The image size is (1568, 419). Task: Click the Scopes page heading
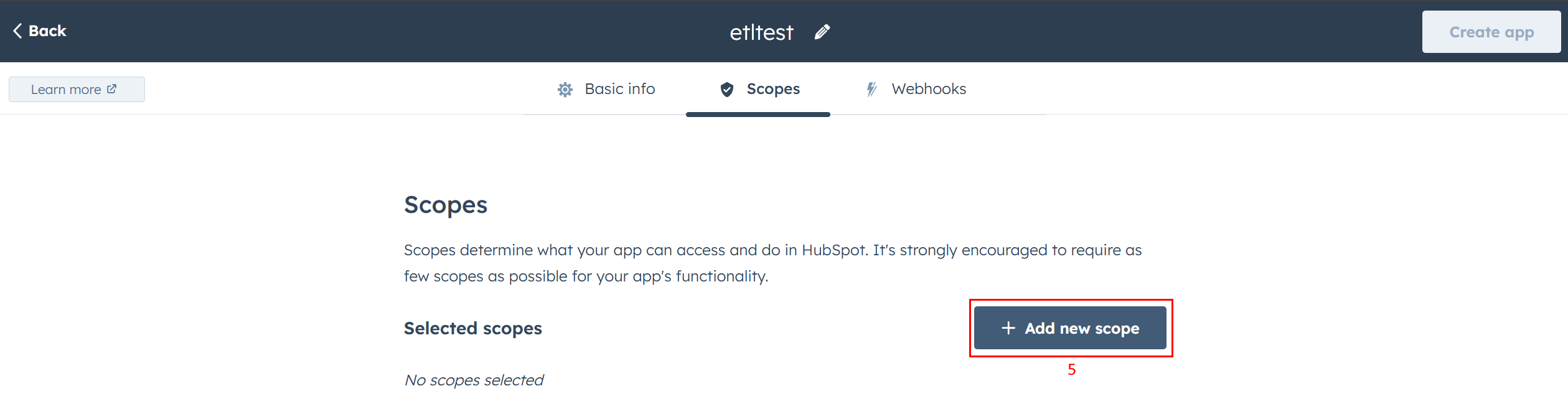446,204
